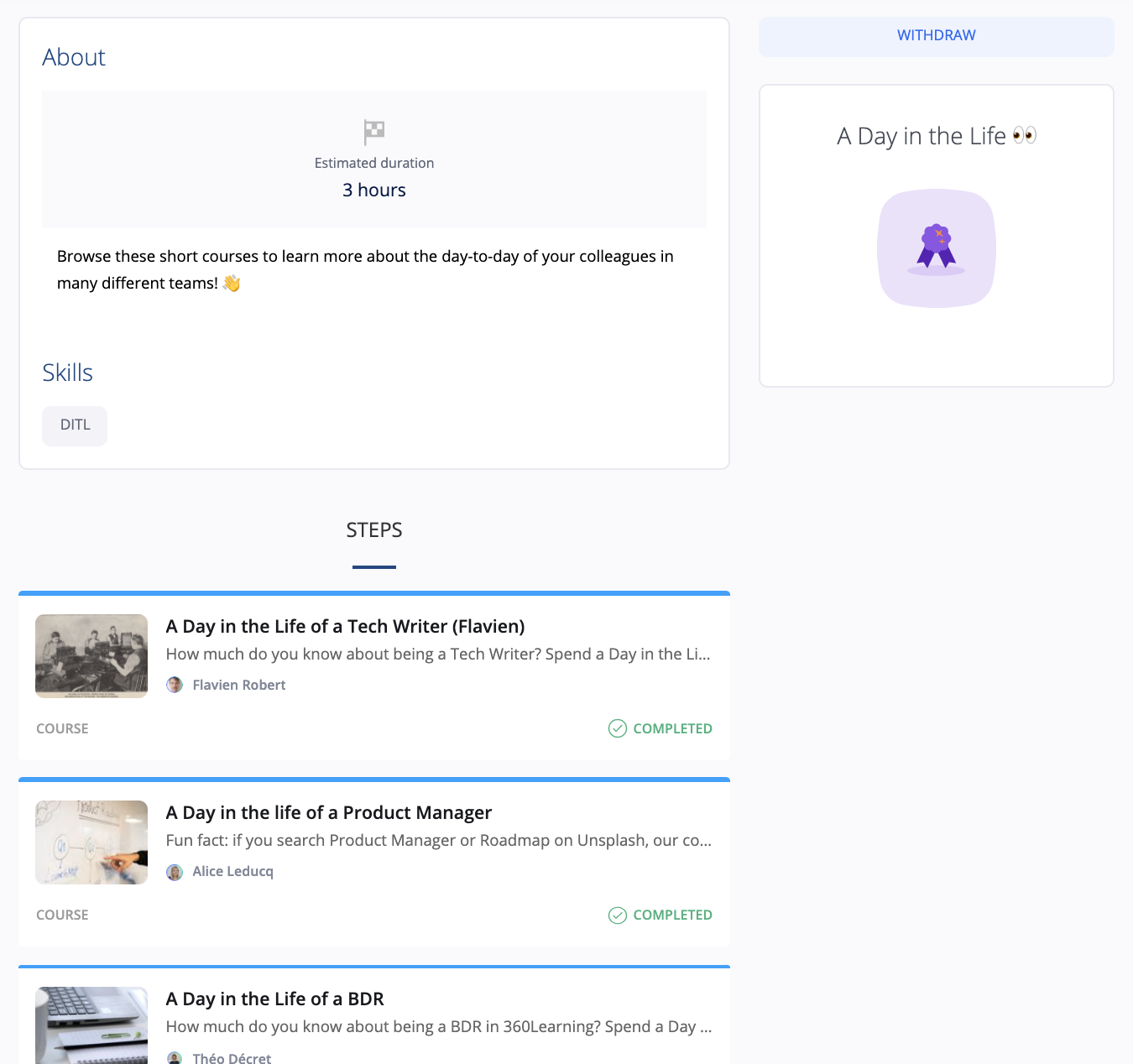The width and height of the screenshot is (1133, 1064).
Task: Click the waving hand emoji in the description
Action: 232,284
